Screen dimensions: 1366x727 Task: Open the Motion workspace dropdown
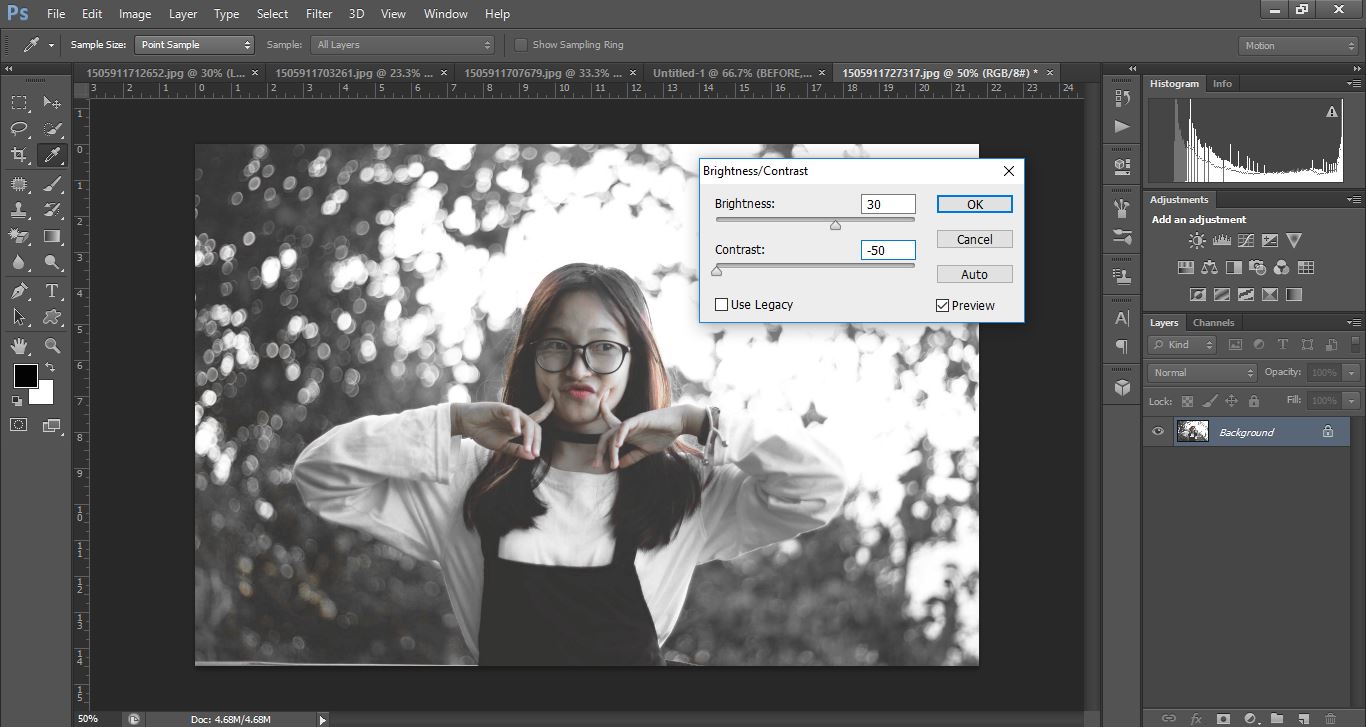click(x=1298, y=46)
